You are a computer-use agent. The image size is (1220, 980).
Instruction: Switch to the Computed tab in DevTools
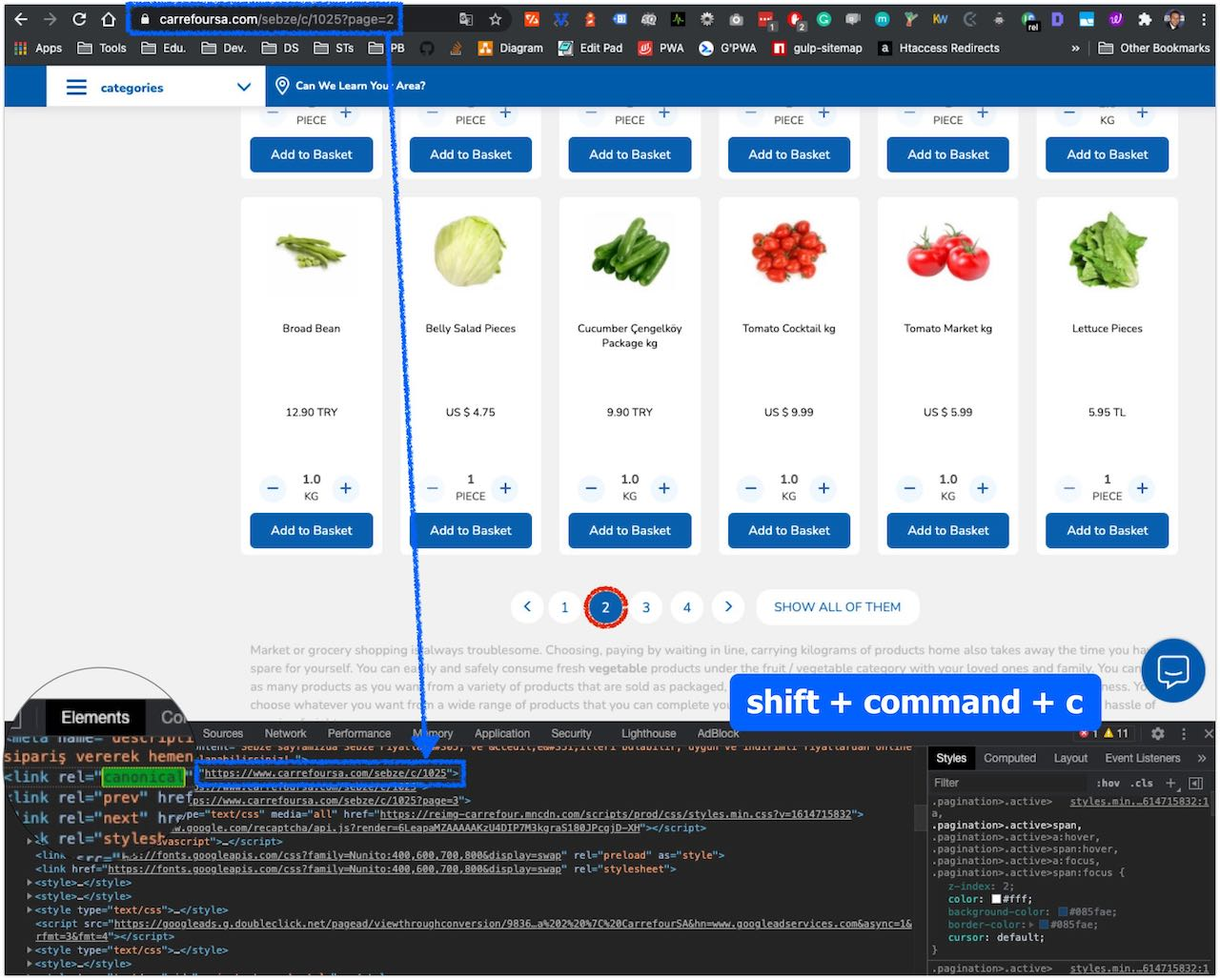pos(1009,758)
